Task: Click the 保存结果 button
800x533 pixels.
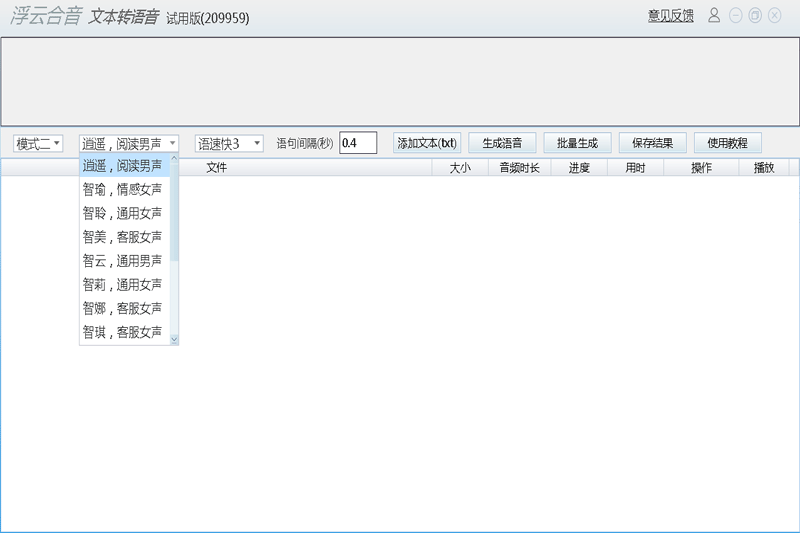Action: 653,143
